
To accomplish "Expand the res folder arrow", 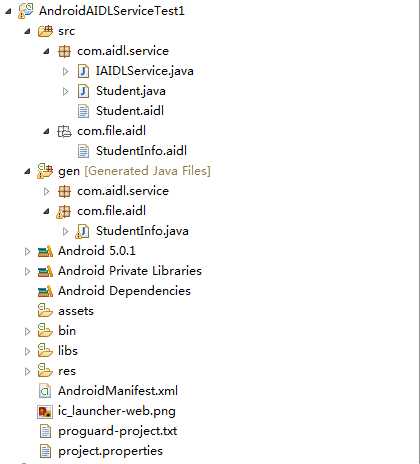I will click(27, 371).
